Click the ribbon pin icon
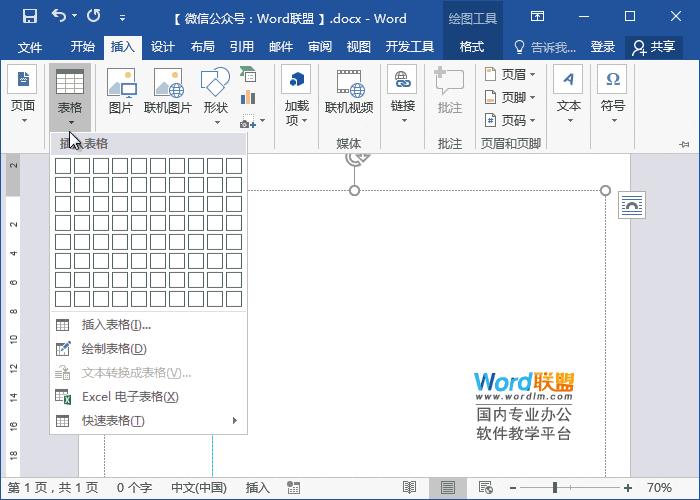Image resolution: width=700 pixels, height=500 pixels. click(x=683, y=144)
